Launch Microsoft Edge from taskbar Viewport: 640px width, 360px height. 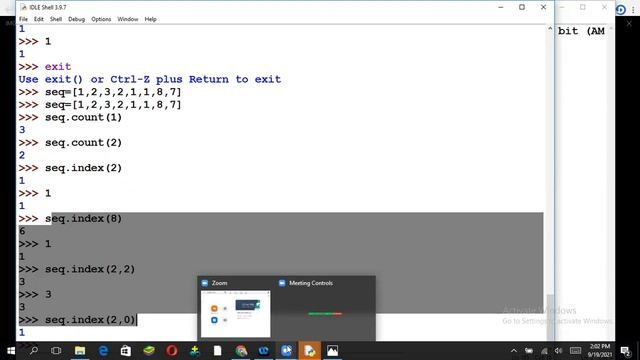pyautogui.click(x=103, y=351)
